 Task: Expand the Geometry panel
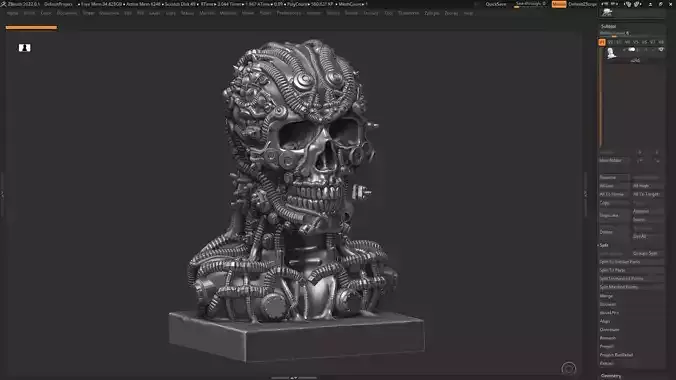pyautogui.click(x=611, y=376)
